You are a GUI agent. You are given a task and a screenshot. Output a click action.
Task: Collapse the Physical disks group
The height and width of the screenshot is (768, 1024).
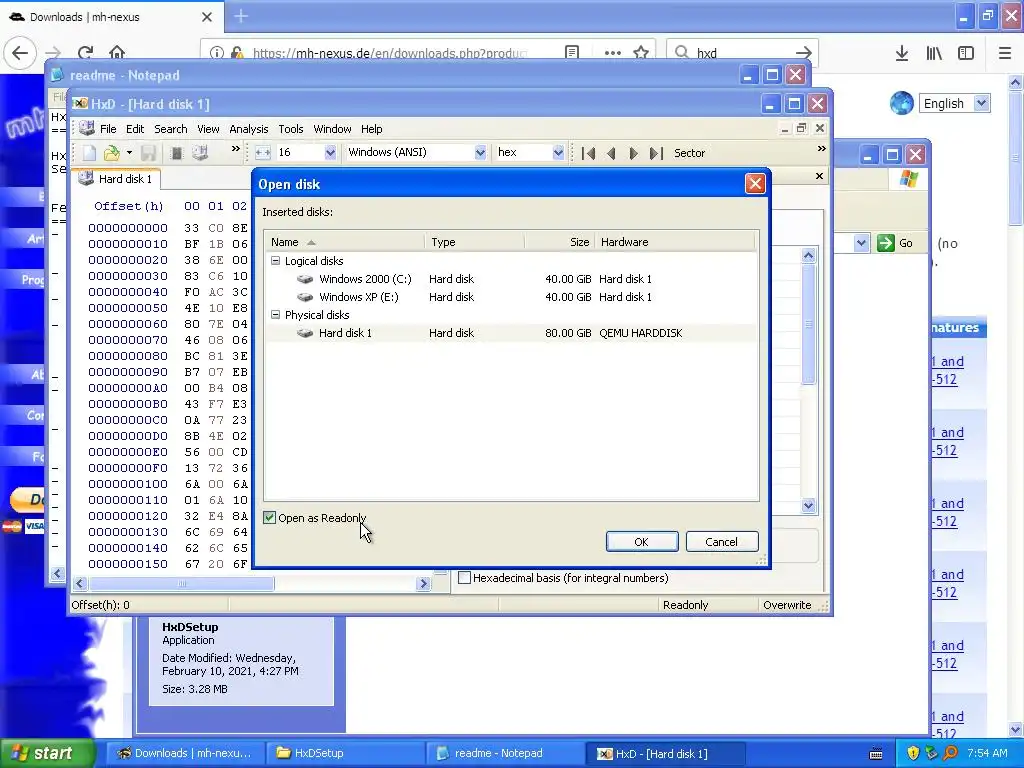[276, 315]
